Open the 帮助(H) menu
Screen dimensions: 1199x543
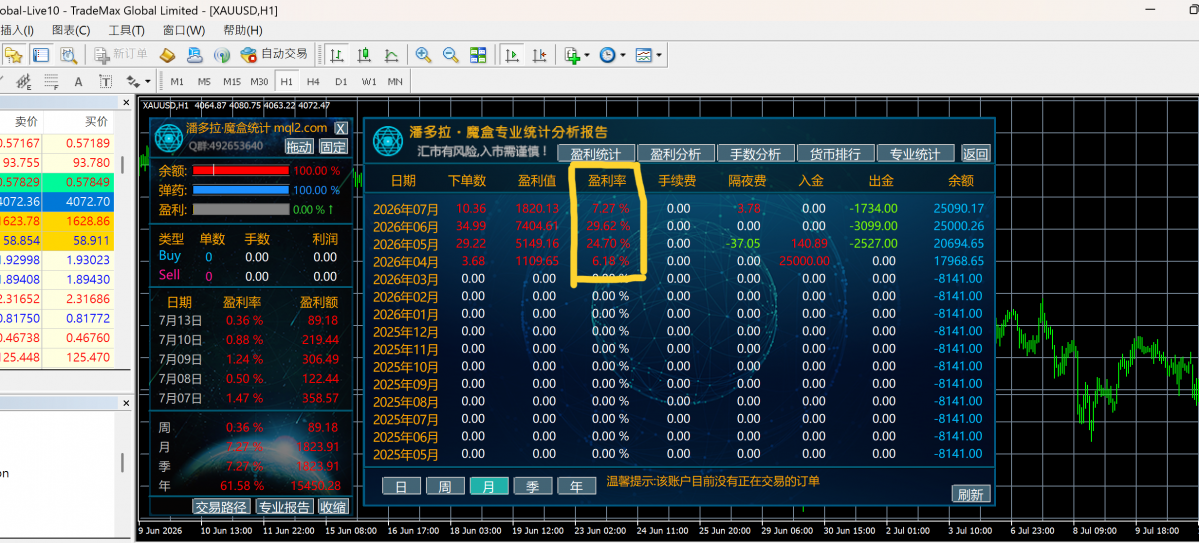(242, 31)
